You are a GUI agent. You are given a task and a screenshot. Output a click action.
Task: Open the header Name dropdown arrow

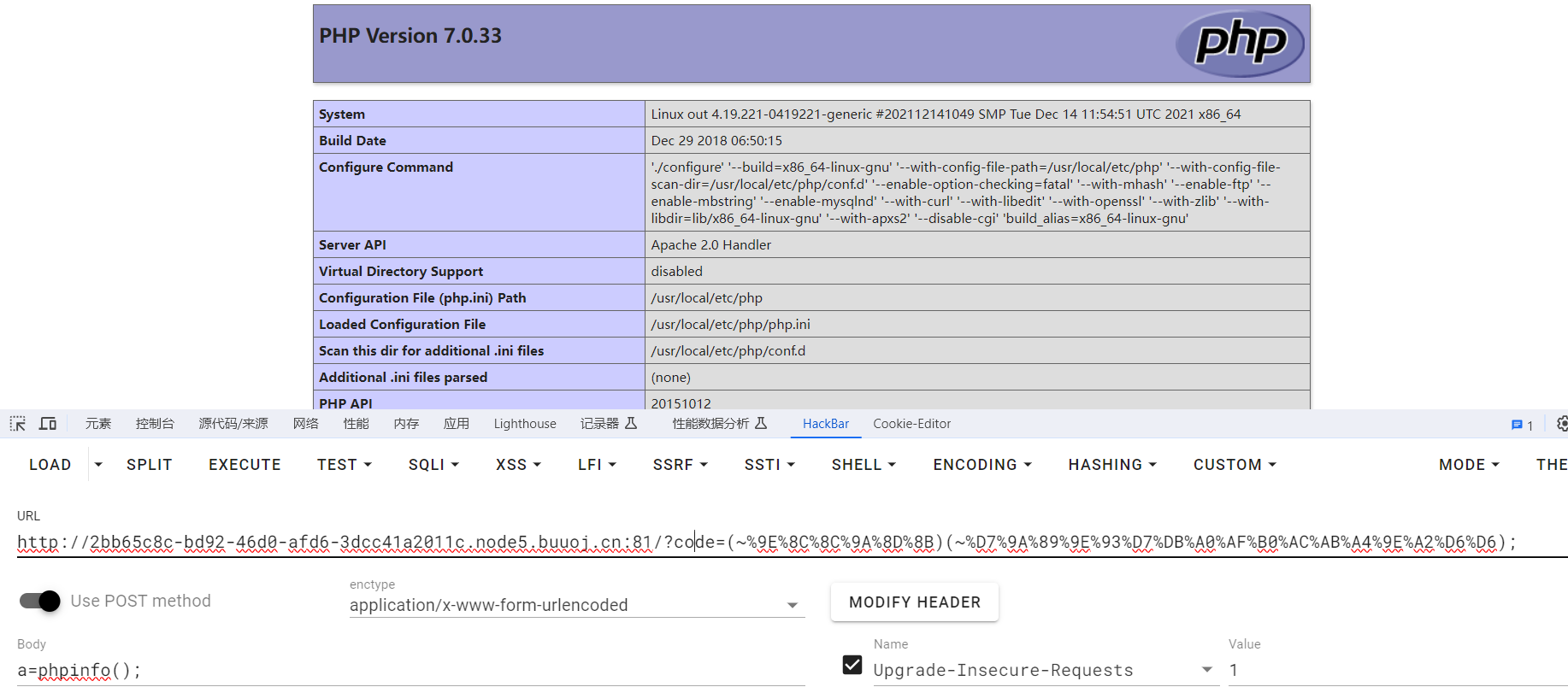coord(1206,670)
